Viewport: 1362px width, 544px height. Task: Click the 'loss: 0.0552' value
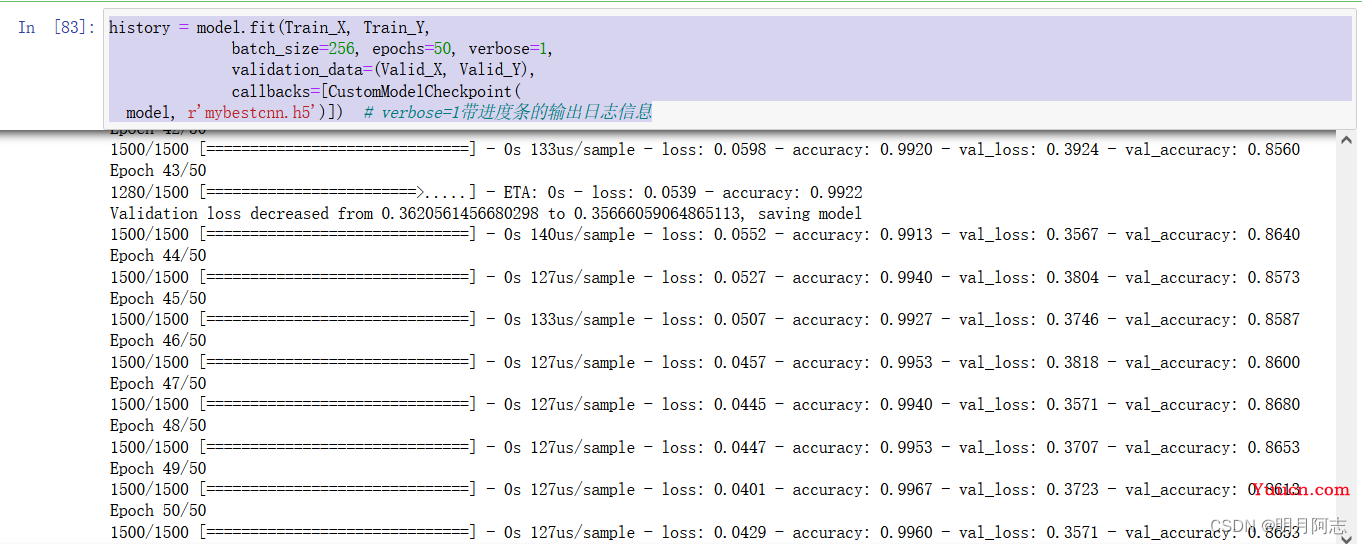[714, 235]
